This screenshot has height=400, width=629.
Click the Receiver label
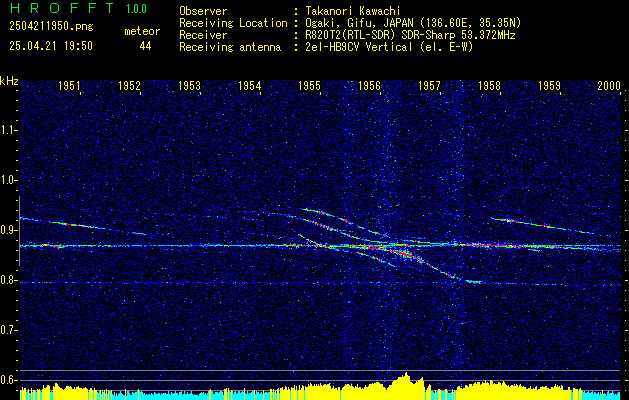pyautogui.click(x=203, y=35)
